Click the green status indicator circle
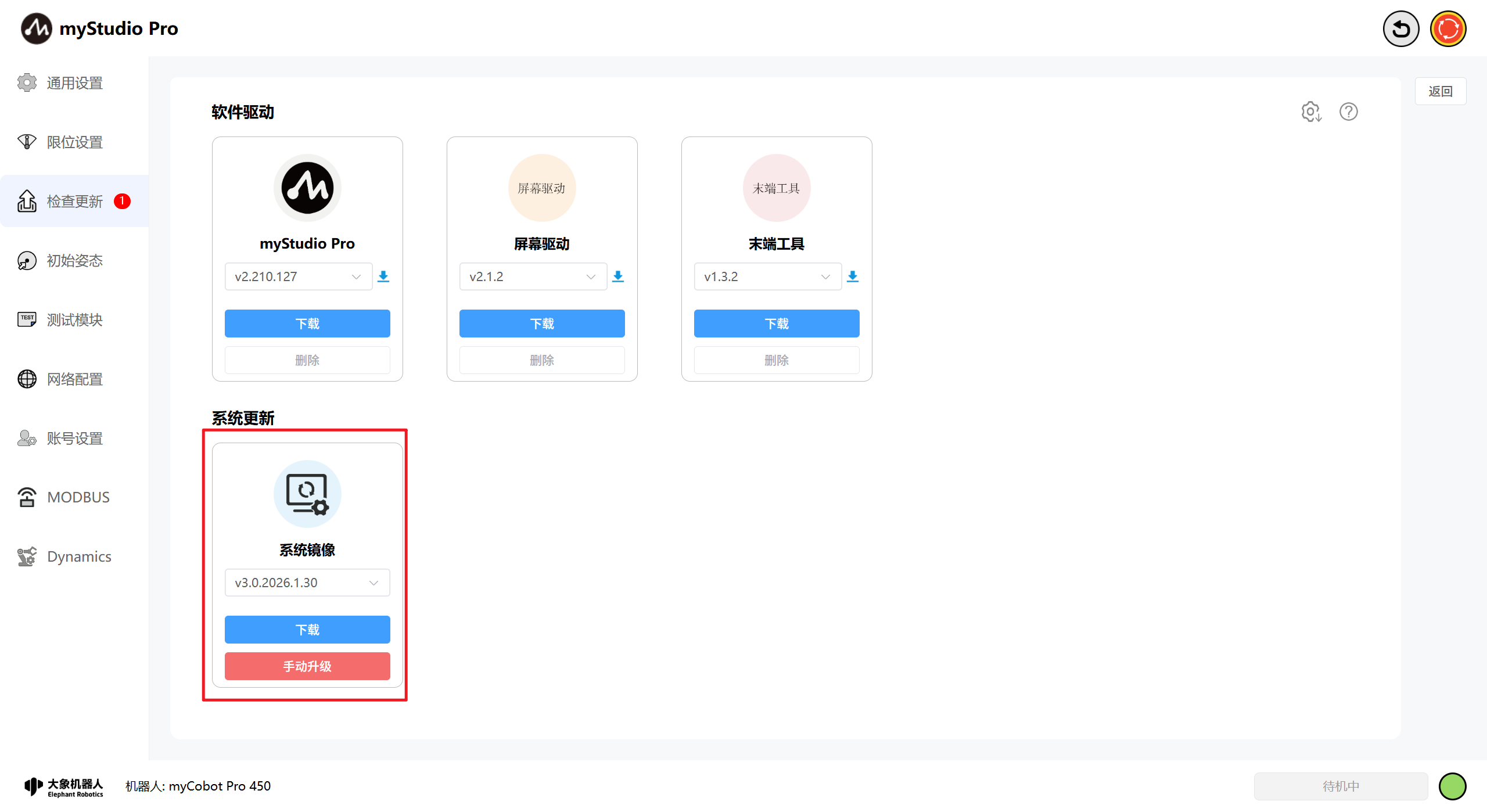Screen dimensions: 1487x812 [1452, 786]
